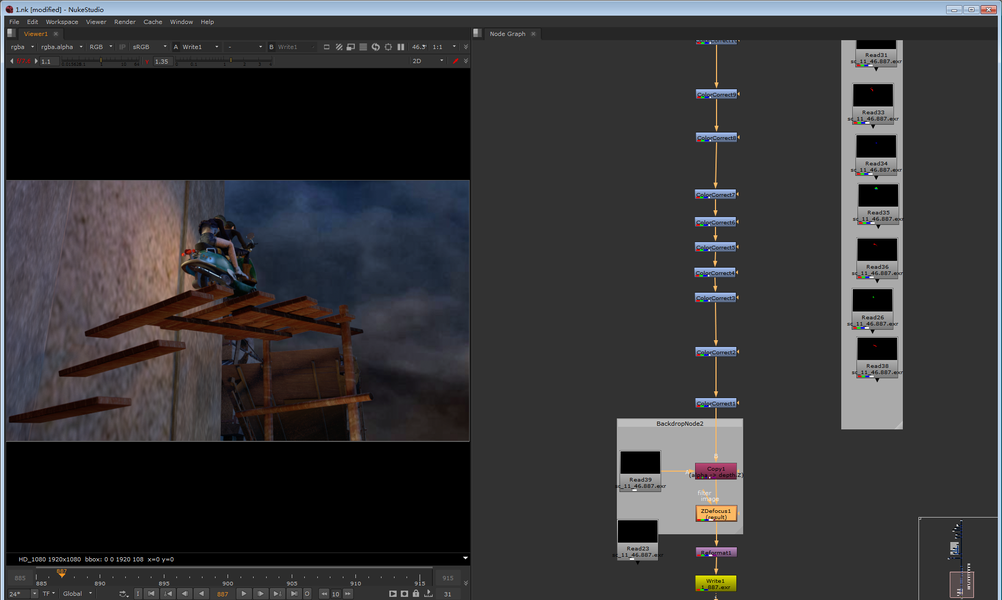
Task: Step to previous keyframe button
Action: pos(168,594)
